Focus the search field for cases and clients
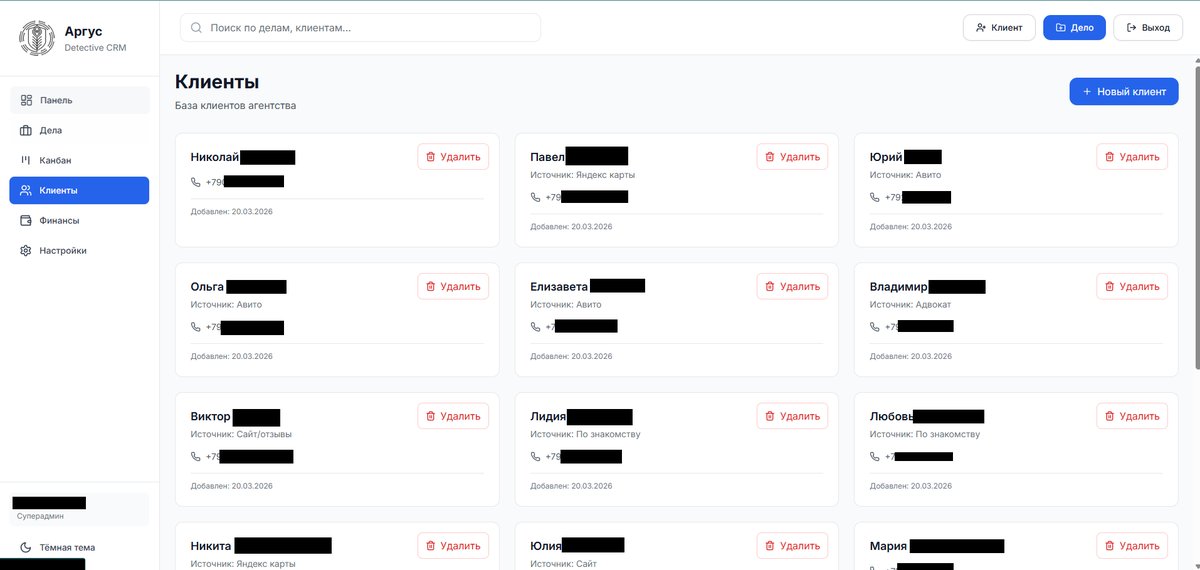Screen dimensions: 1200x570 coord(370,28)
